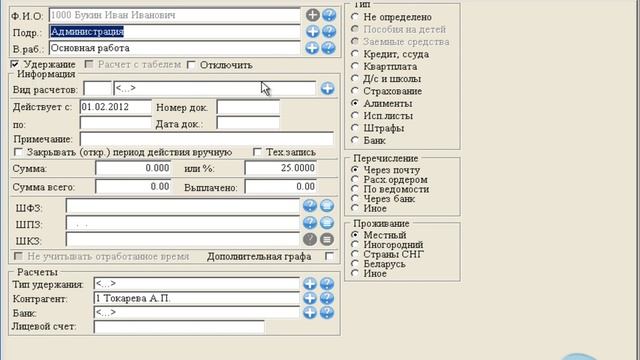
Task: Click the question icon in ШПЗ row
Action: coord(310,222)
